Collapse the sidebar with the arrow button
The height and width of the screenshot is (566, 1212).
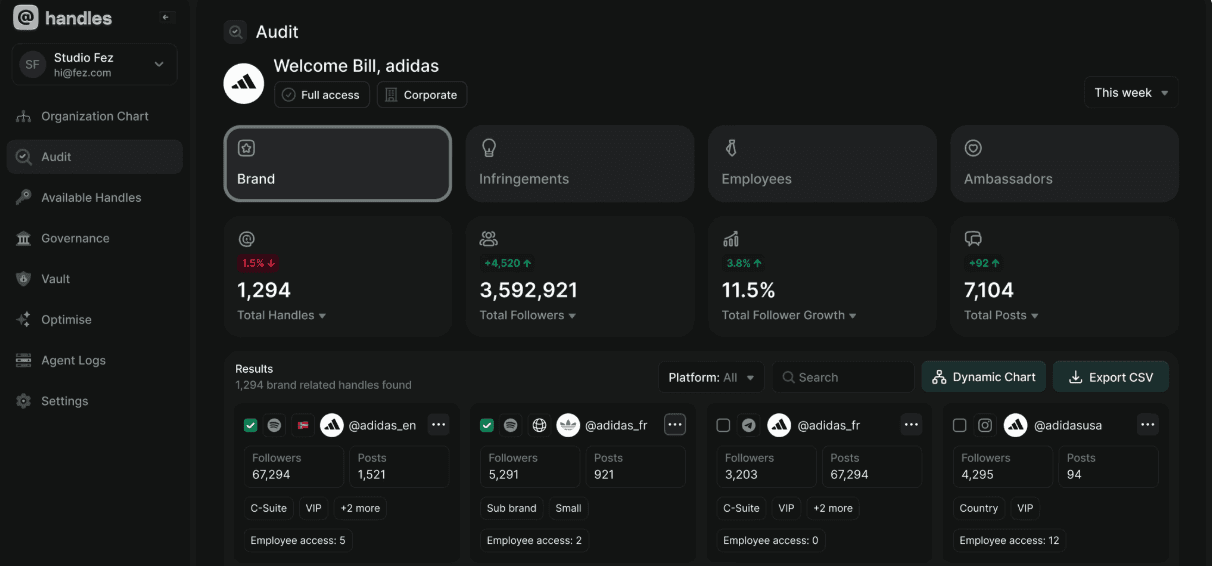click(166, 17)
